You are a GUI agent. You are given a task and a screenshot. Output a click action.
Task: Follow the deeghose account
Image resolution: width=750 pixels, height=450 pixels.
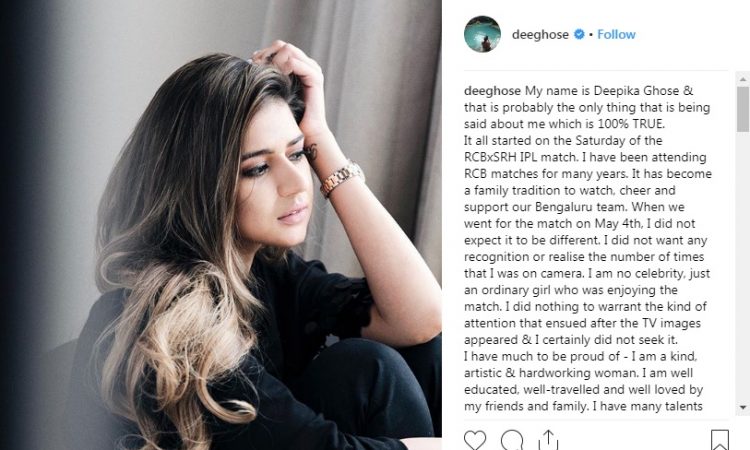616,34
